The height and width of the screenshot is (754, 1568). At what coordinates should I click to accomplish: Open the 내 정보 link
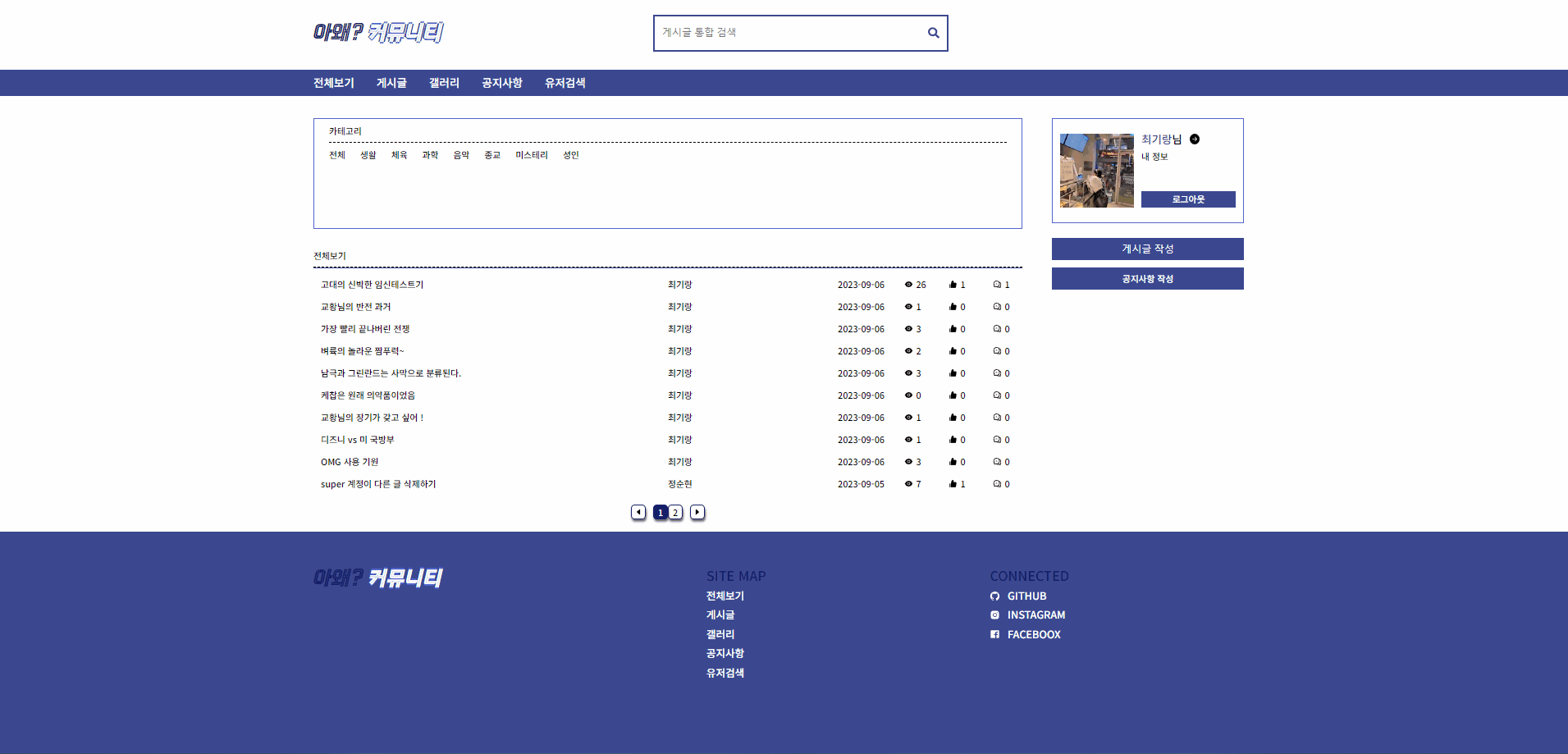click(x=1155, y=157)
